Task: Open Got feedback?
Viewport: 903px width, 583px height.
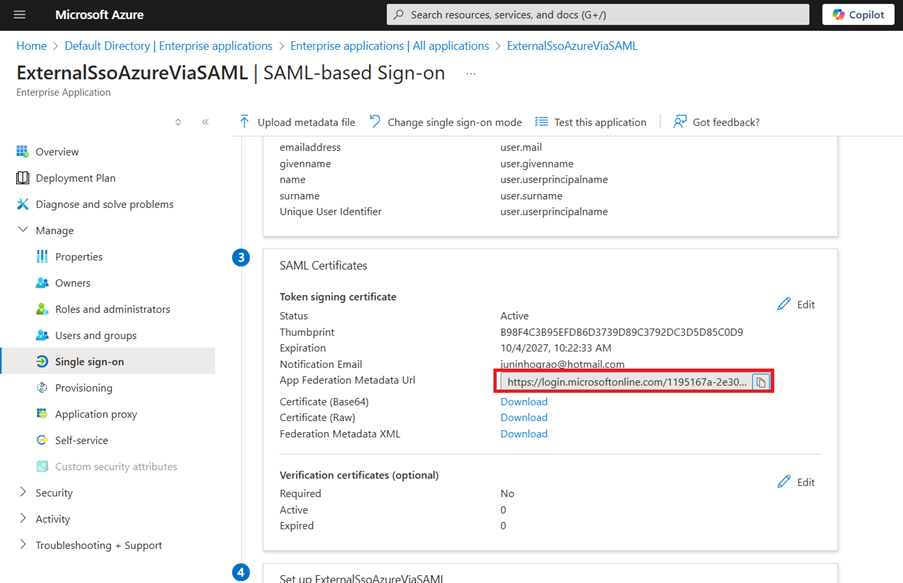Action: tap(726, 122)
